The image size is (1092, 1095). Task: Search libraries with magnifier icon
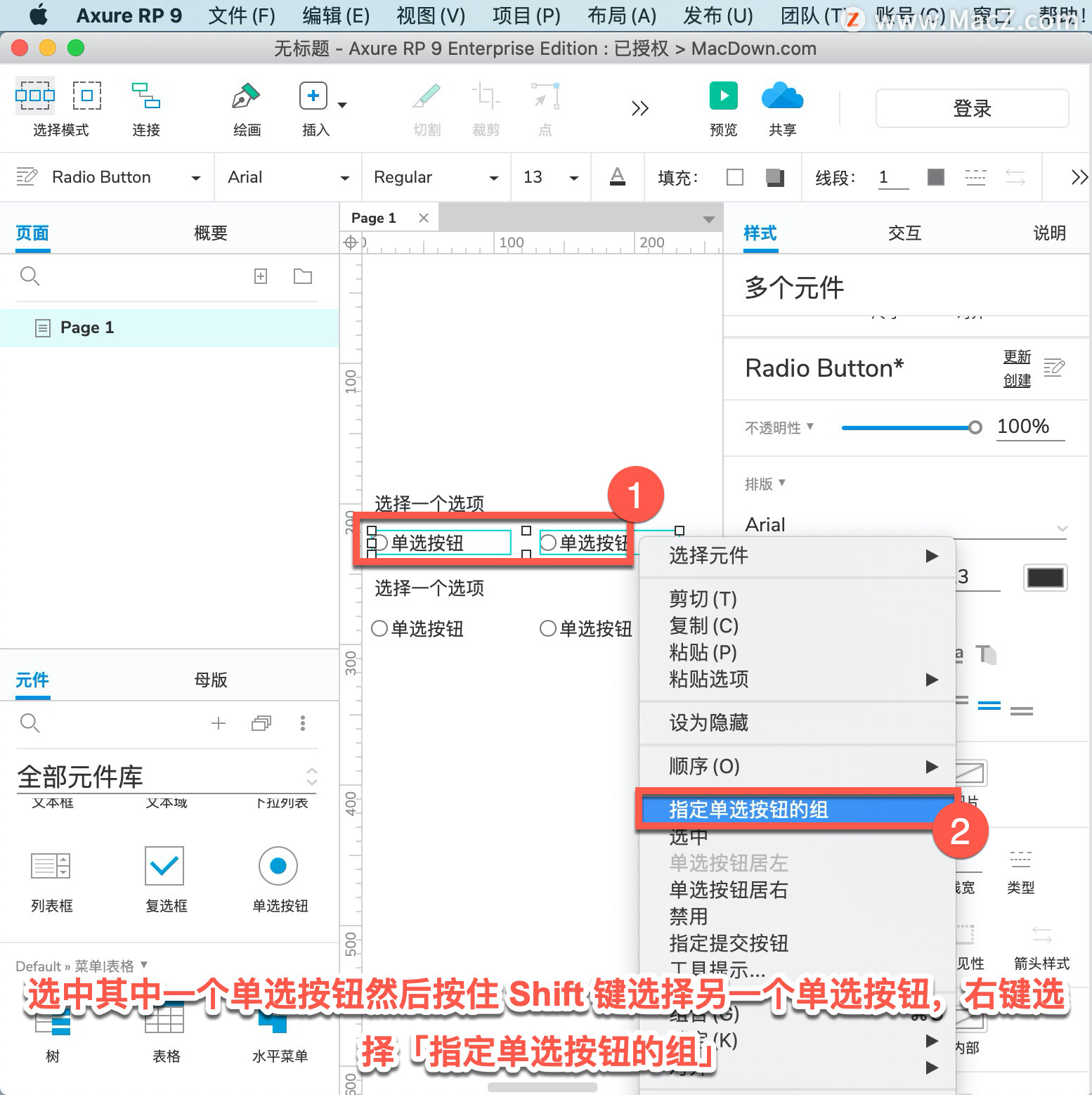point(30,723)
